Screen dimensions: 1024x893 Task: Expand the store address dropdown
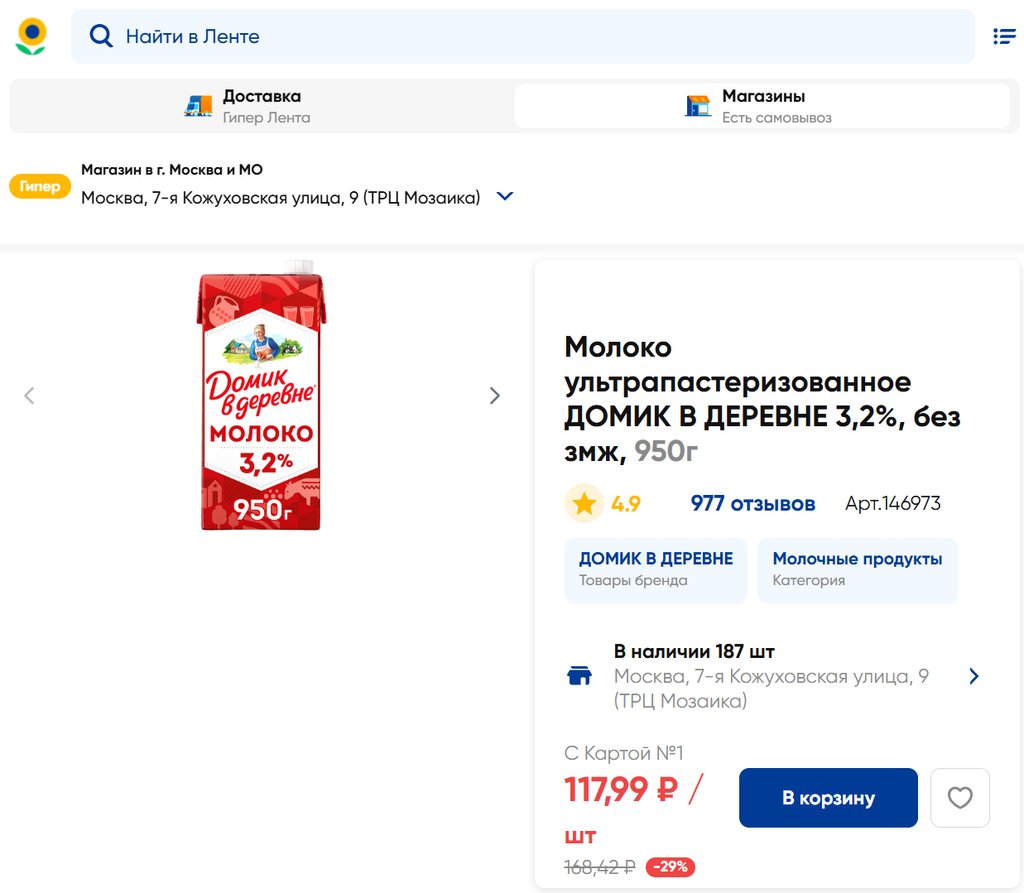coord(505,197)
